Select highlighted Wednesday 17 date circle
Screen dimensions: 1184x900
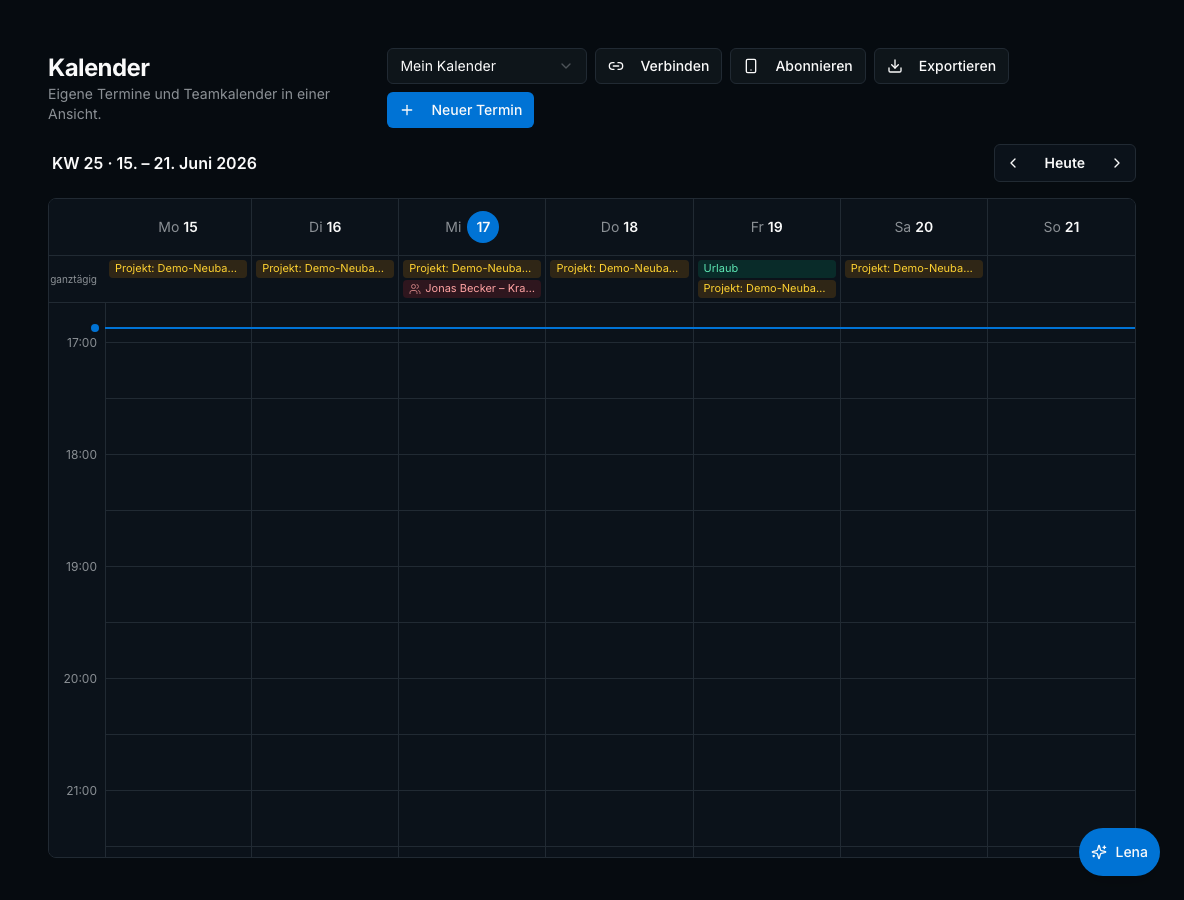point(483,227)
